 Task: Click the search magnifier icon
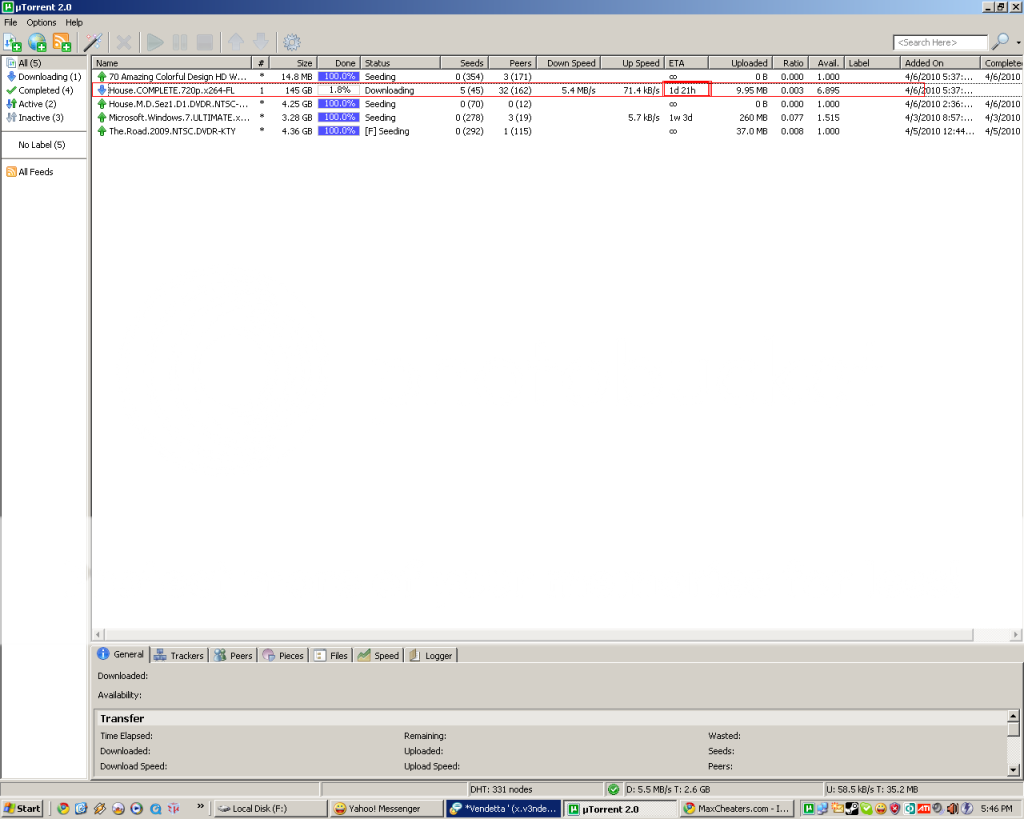click(x=998, y=42)
